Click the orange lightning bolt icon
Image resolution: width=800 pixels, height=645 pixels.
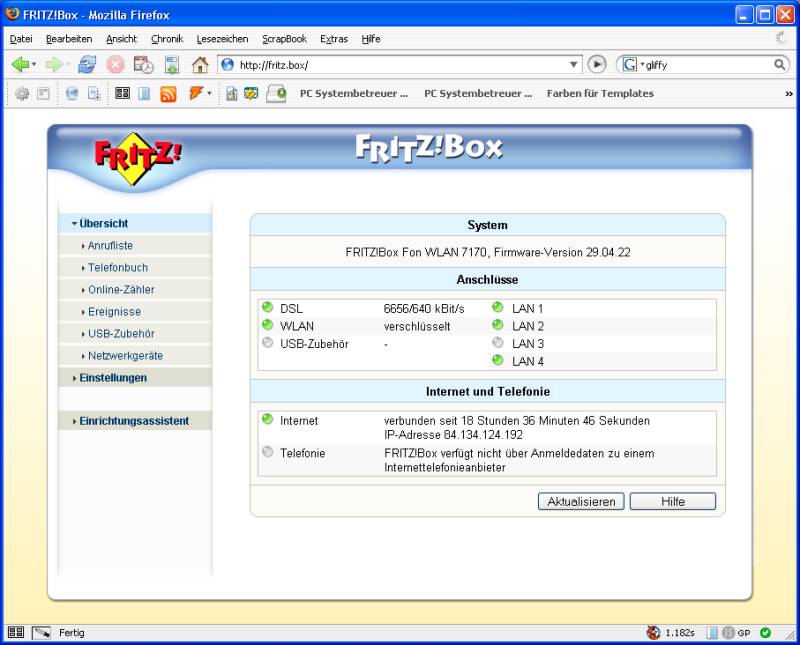point(196,93)
